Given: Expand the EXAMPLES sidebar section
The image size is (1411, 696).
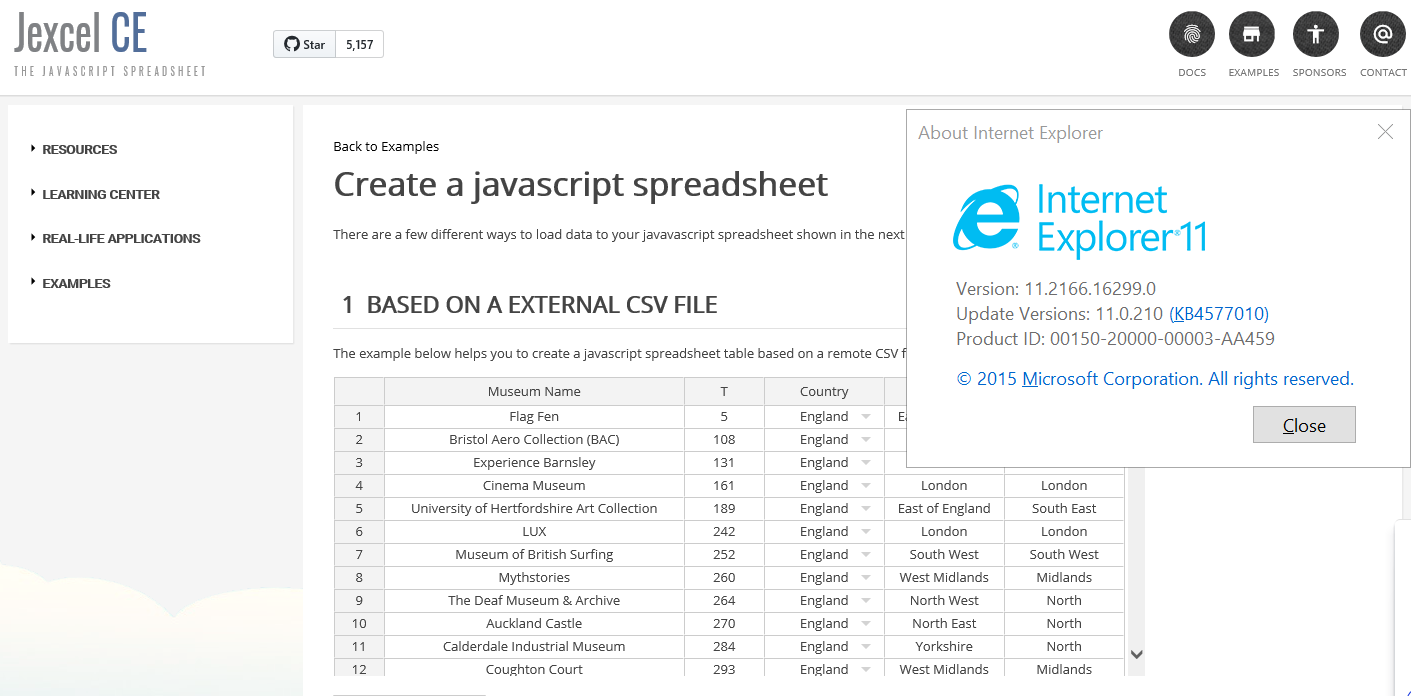Looking at the screenshot, I should (76, 283).
